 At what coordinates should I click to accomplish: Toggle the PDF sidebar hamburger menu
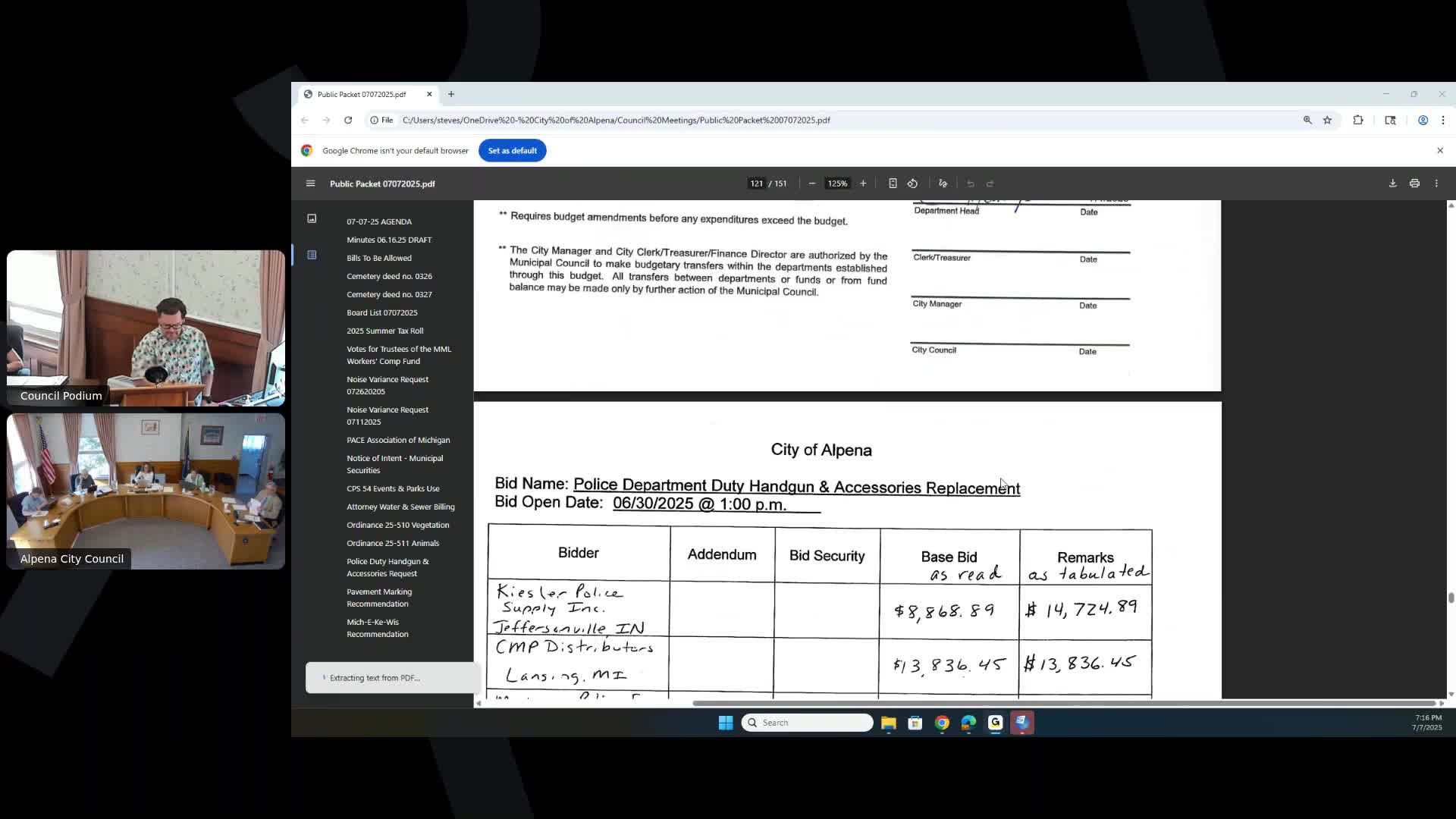point(310,184)
